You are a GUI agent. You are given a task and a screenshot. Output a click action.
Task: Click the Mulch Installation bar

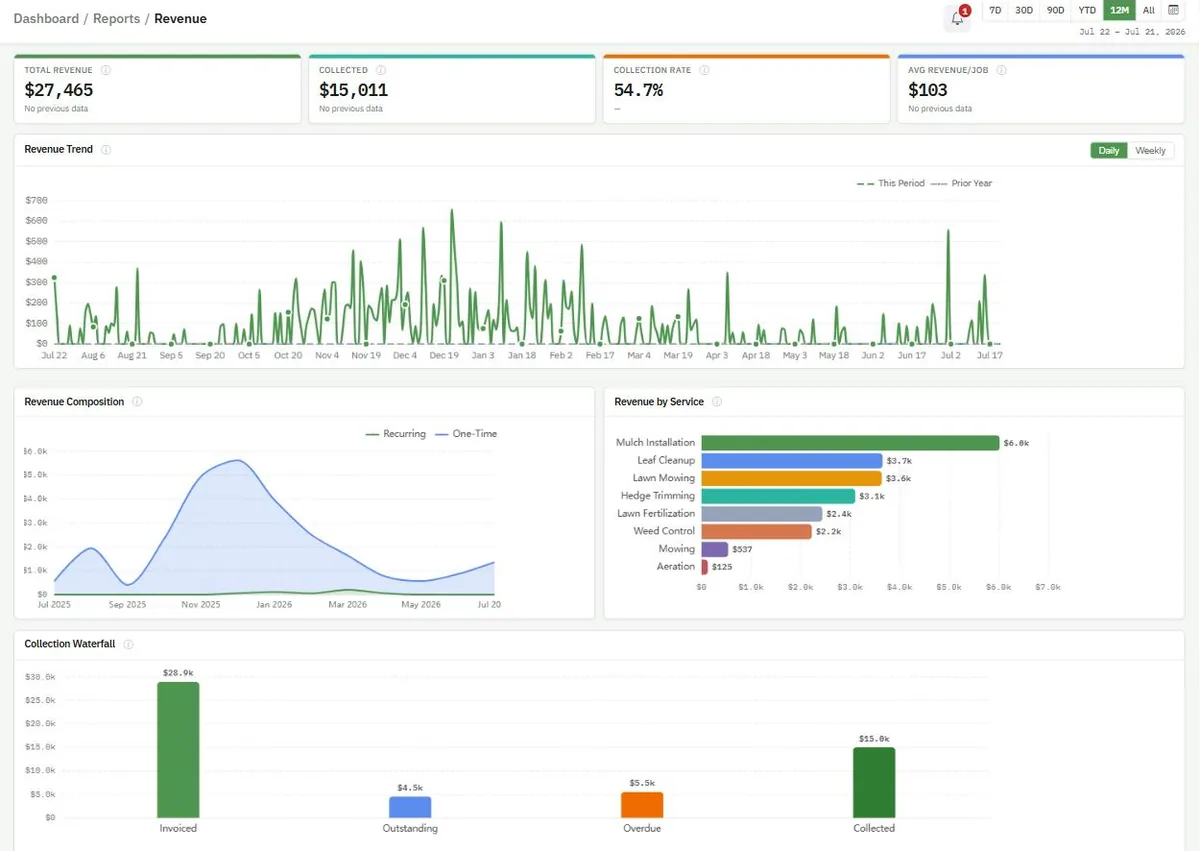point(850,443)
